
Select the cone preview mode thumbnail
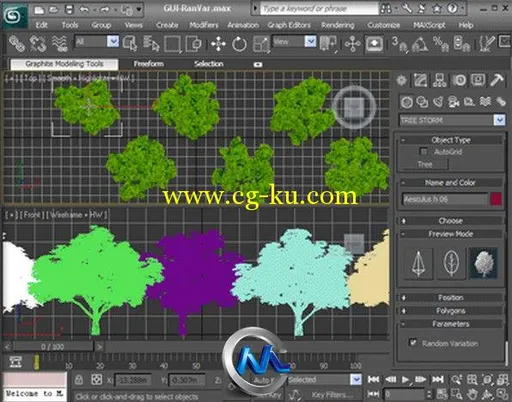click(419, 263)
